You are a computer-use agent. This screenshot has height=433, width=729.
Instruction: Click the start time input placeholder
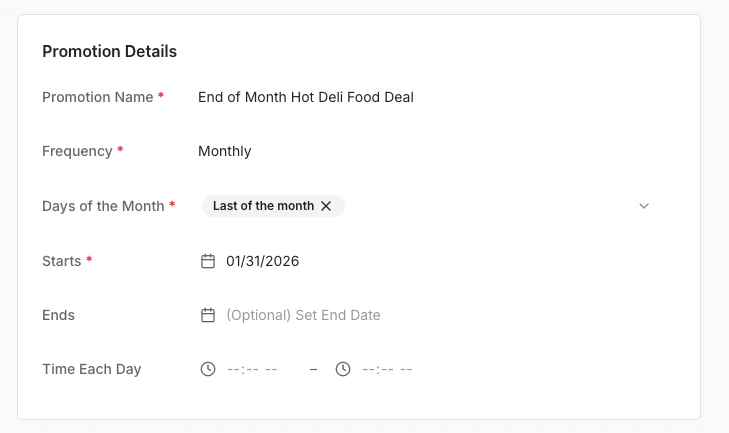(x=252, y=369)
